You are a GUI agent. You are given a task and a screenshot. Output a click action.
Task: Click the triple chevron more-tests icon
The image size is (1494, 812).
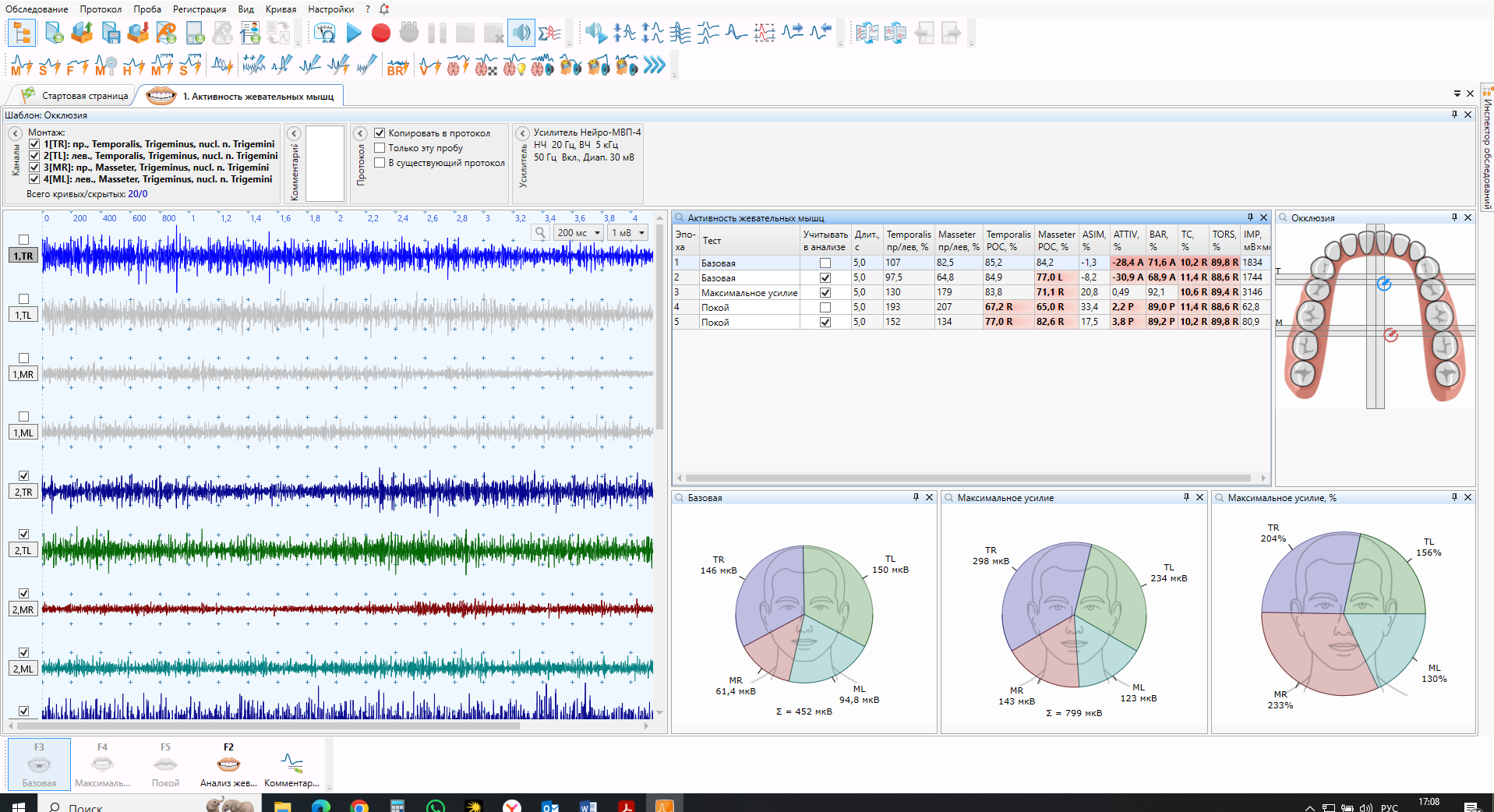(x=655, y=65)
